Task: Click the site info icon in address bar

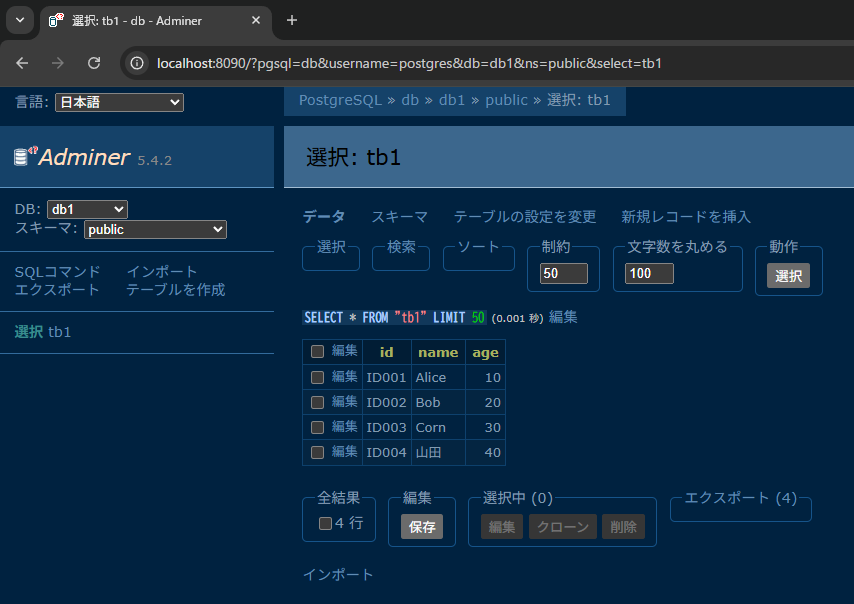Action: point(135,62)
